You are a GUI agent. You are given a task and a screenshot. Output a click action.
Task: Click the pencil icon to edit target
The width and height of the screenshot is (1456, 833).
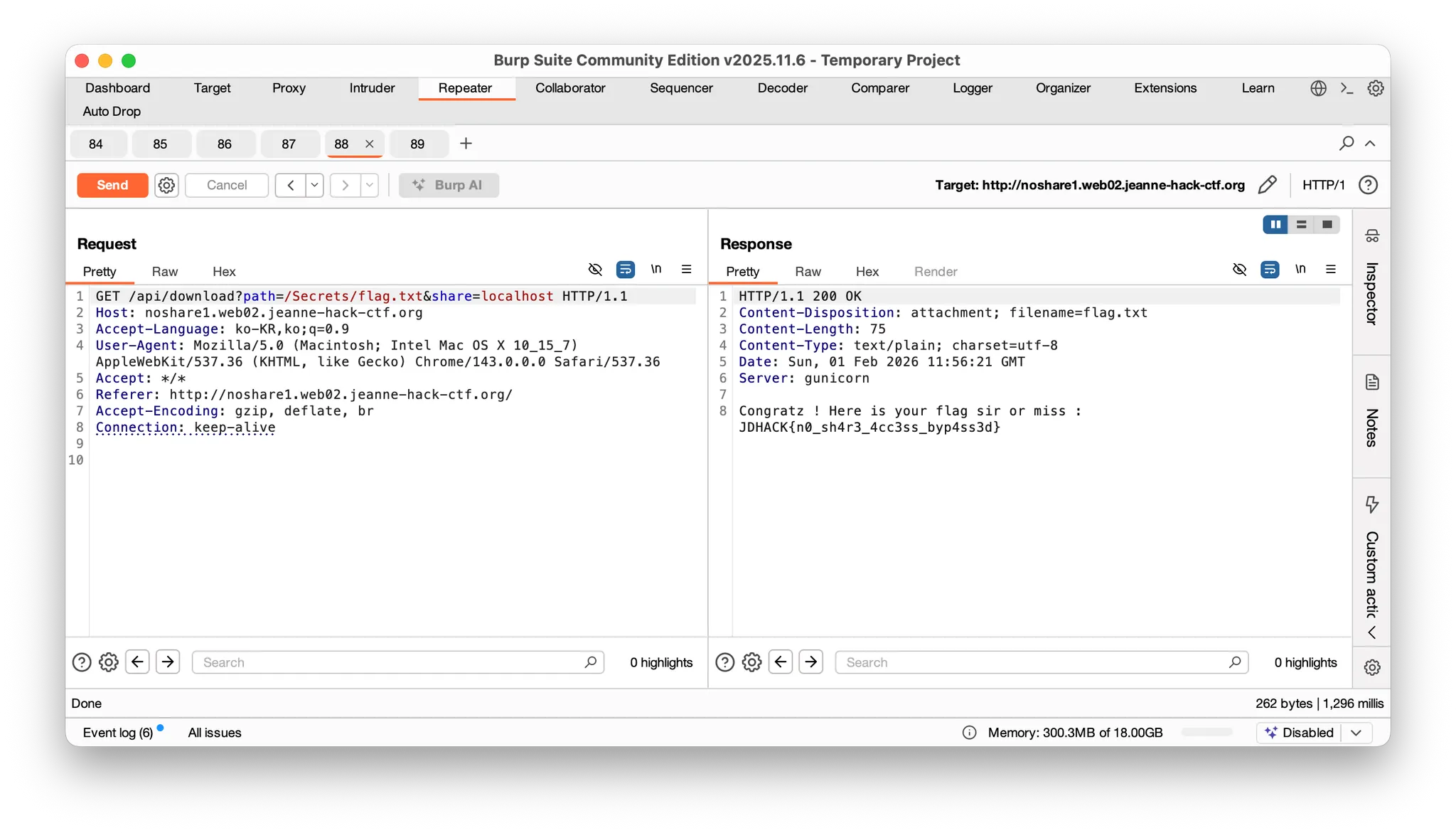coord(1267,185)
